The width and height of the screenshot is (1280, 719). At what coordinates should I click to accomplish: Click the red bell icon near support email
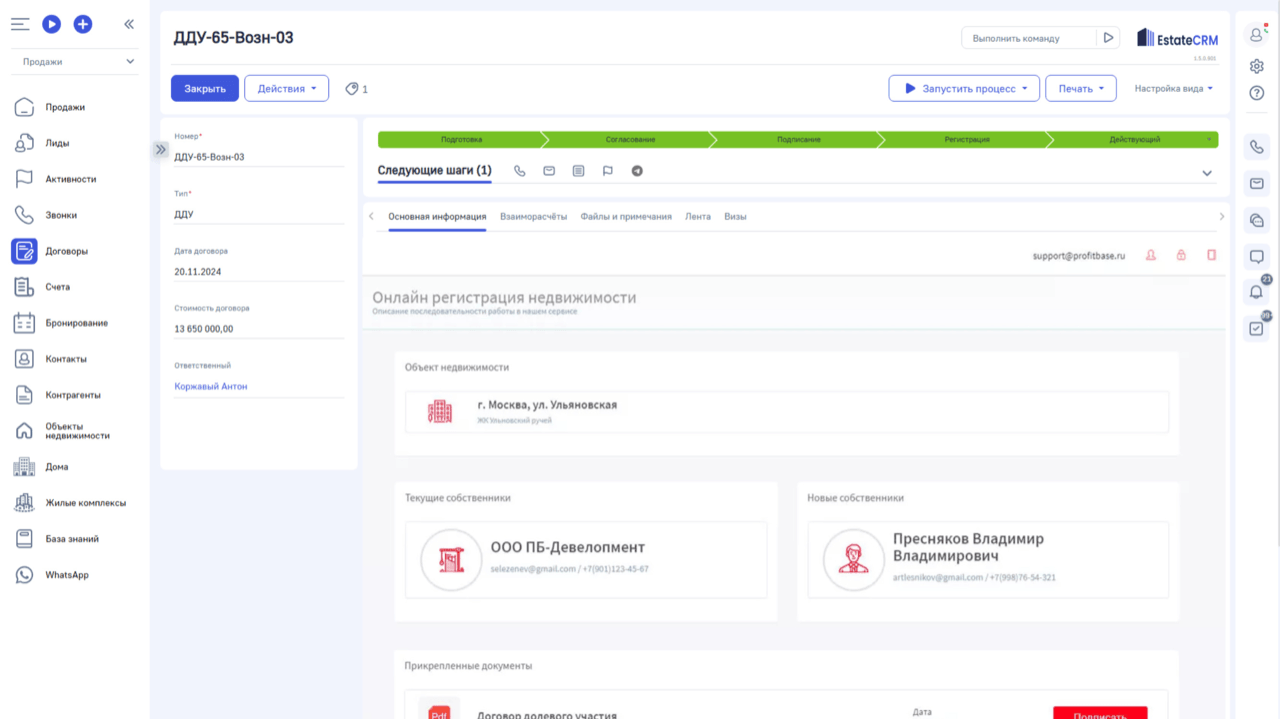coord(1151,256)
